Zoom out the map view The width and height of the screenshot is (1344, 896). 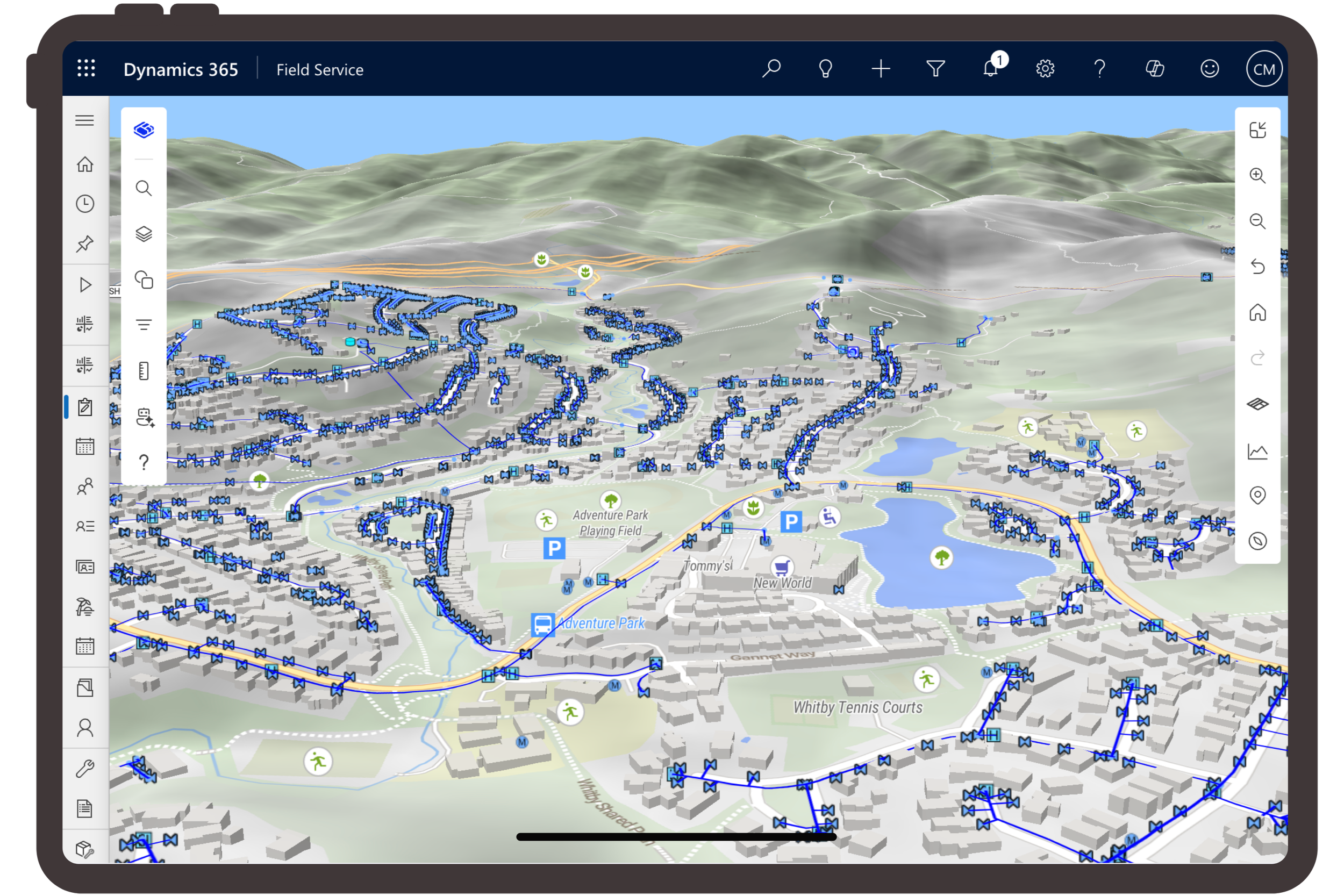tap(1257, 221)
